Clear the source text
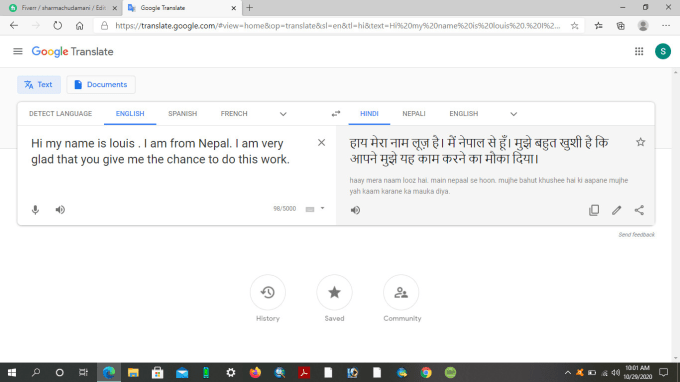The image size is (680, 382). tap(321, 143)
